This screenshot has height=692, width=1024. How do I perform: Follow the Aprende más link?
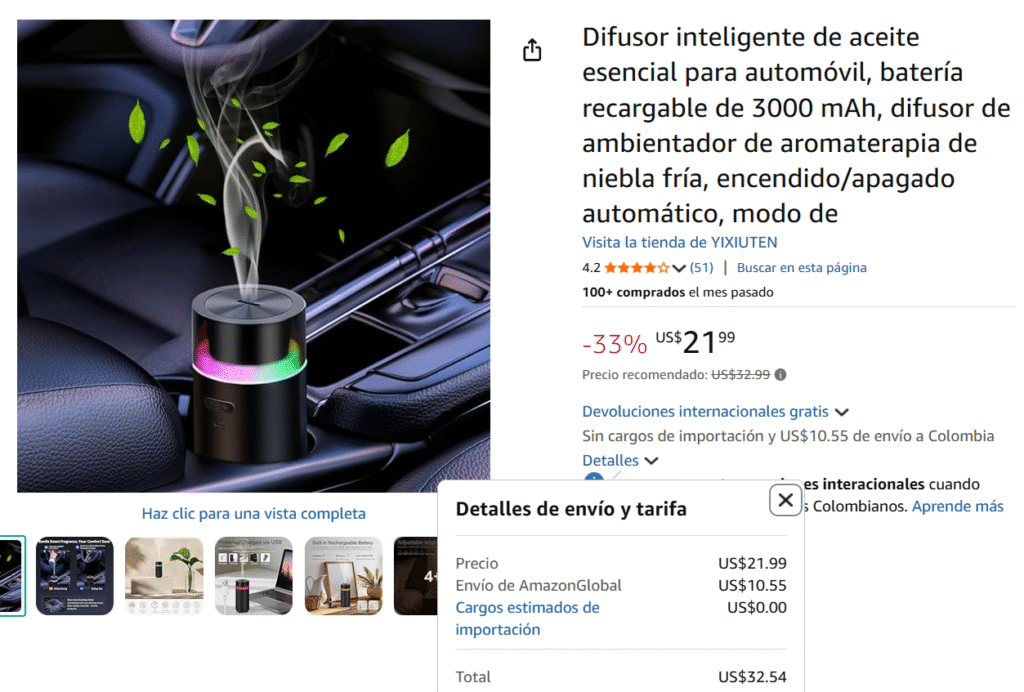tap(957, 506)
